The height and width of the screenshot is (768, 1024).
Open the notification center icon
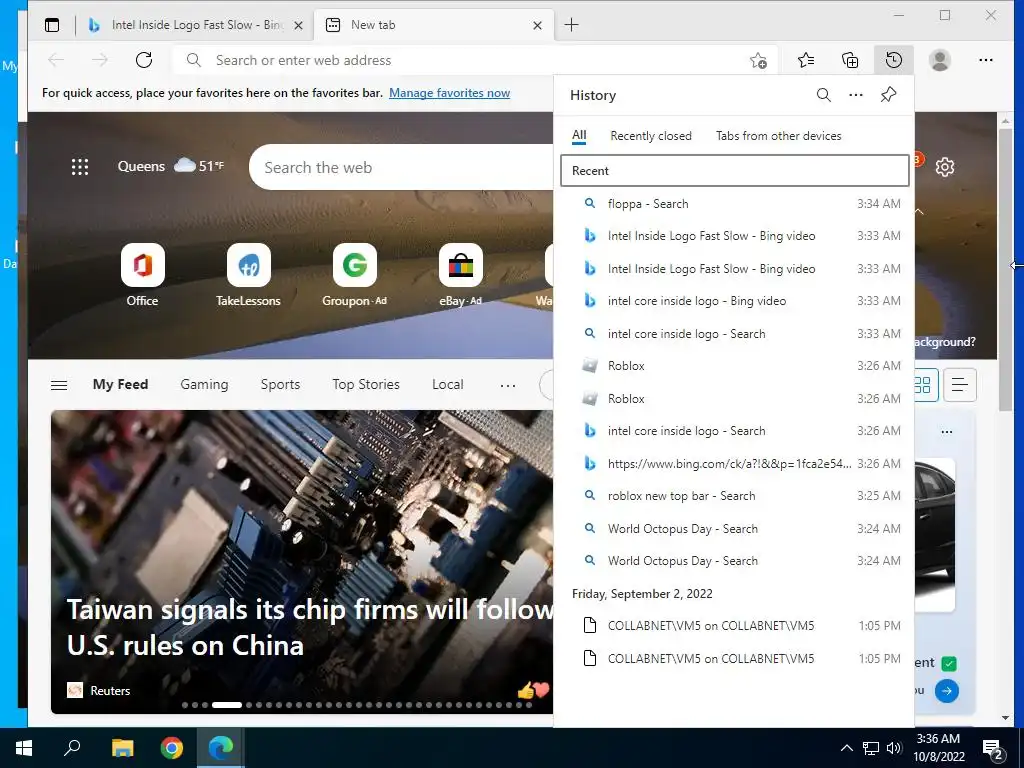(x=993, y=748)
